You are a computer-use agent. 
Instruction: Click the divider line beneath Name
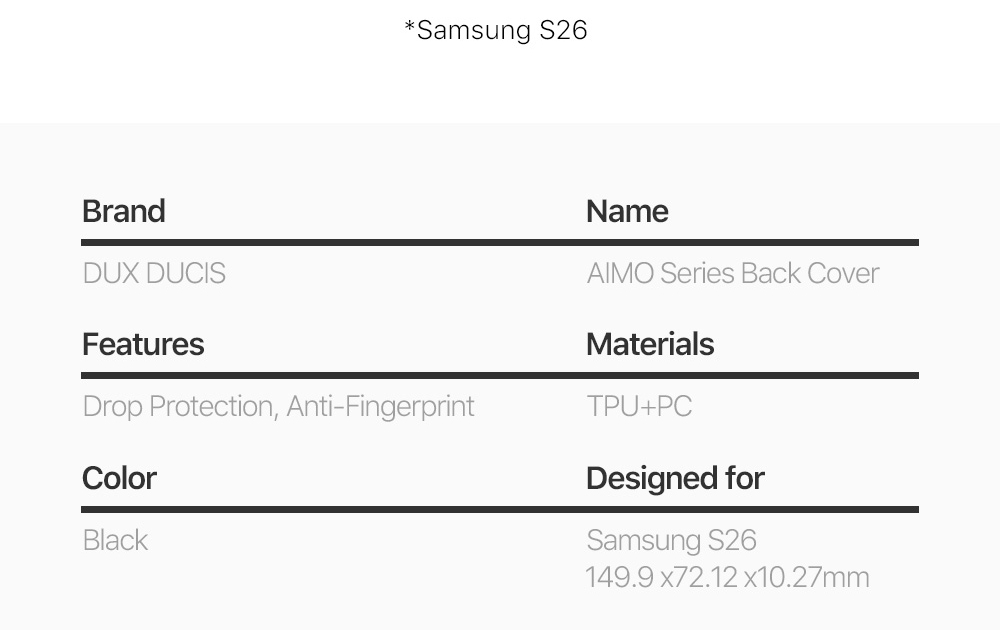[x=752, y=242]
